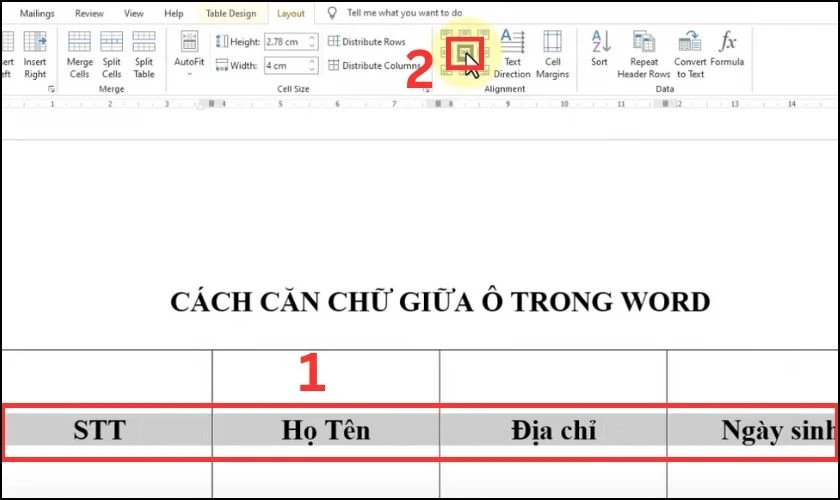Click into the Width value field
This screenshot has width=840, height=500.
tap(286, 65)
